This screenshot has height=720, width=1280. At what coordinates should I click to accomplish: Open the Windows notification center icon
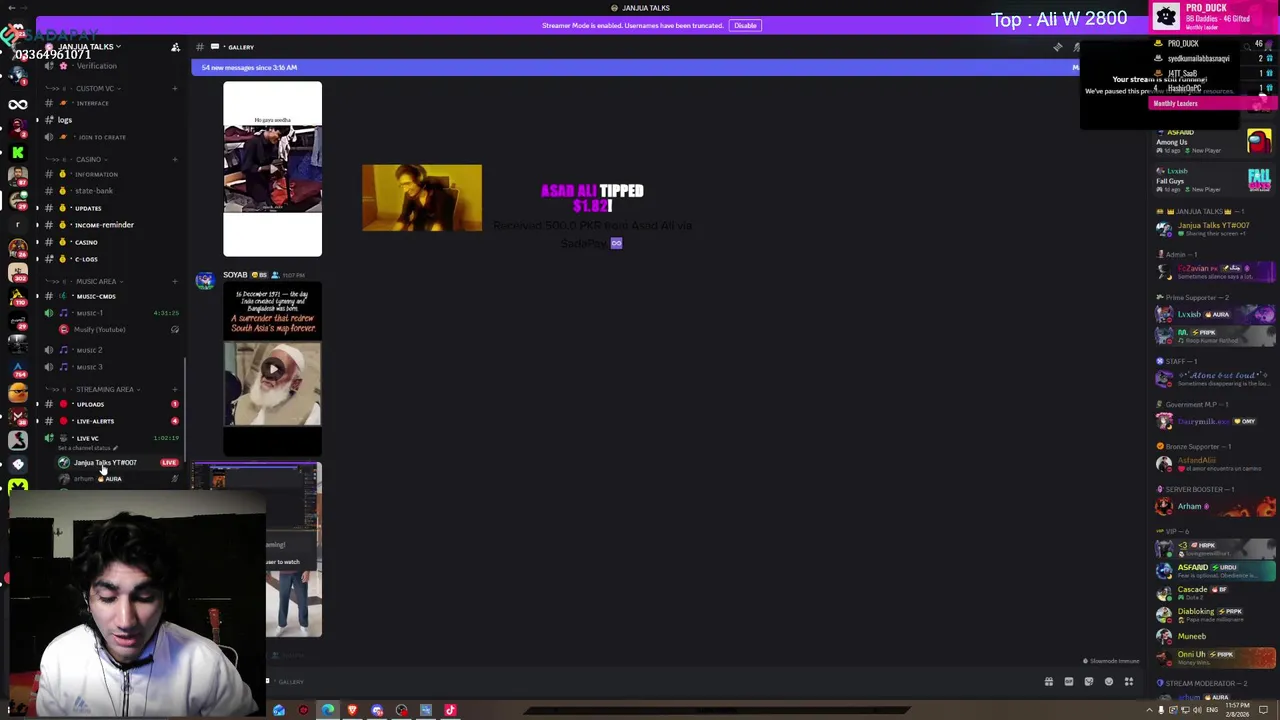(x=1264, y=711)
